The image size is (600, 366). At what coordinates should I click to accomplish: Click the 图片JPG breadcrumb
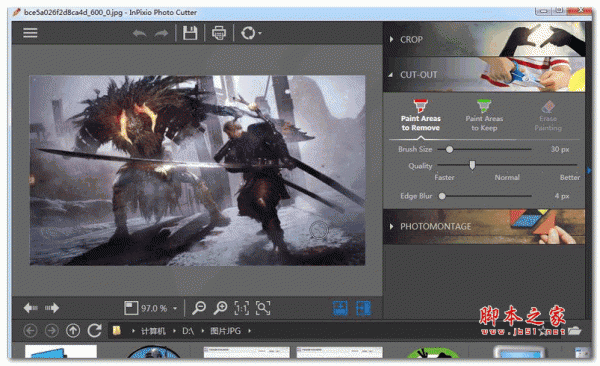tap(225, 331)
